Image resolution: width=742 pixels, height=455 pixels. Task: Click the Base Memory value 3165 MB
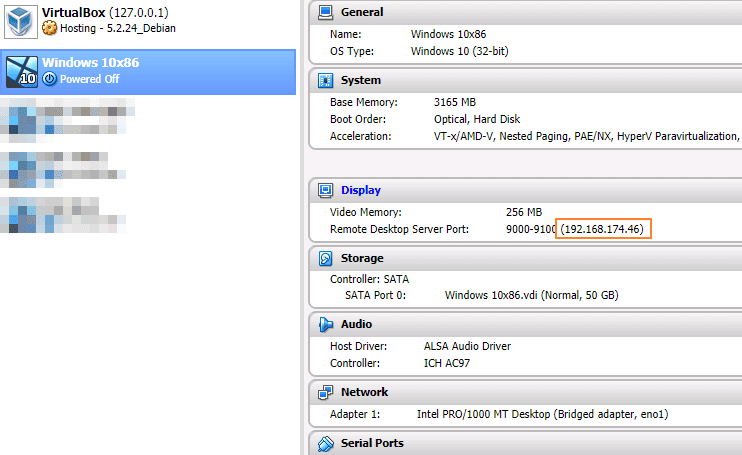pyautogui.click(x=455, y=102)
